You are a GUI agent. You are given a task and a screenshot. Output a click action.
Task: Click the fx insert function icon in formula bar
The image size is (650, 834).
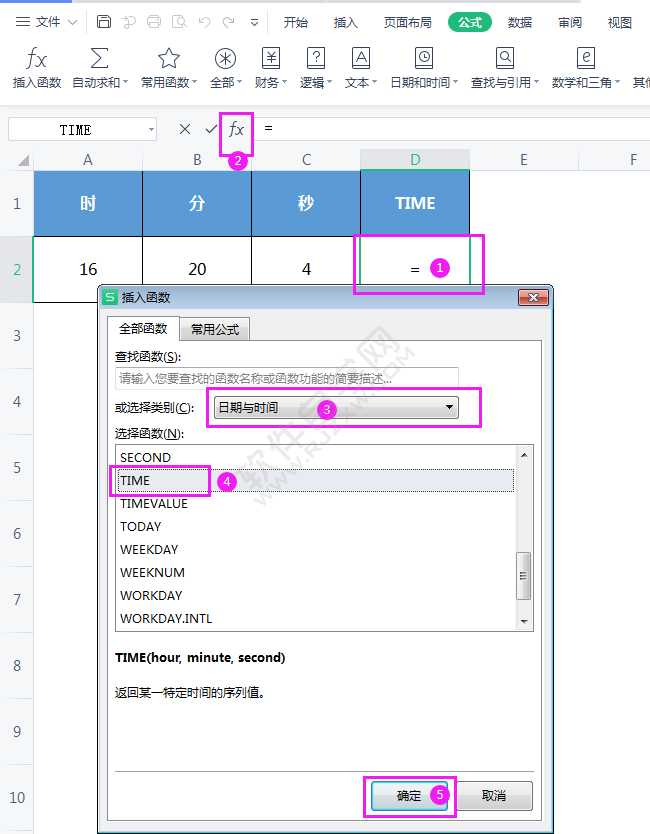point(236,129)
